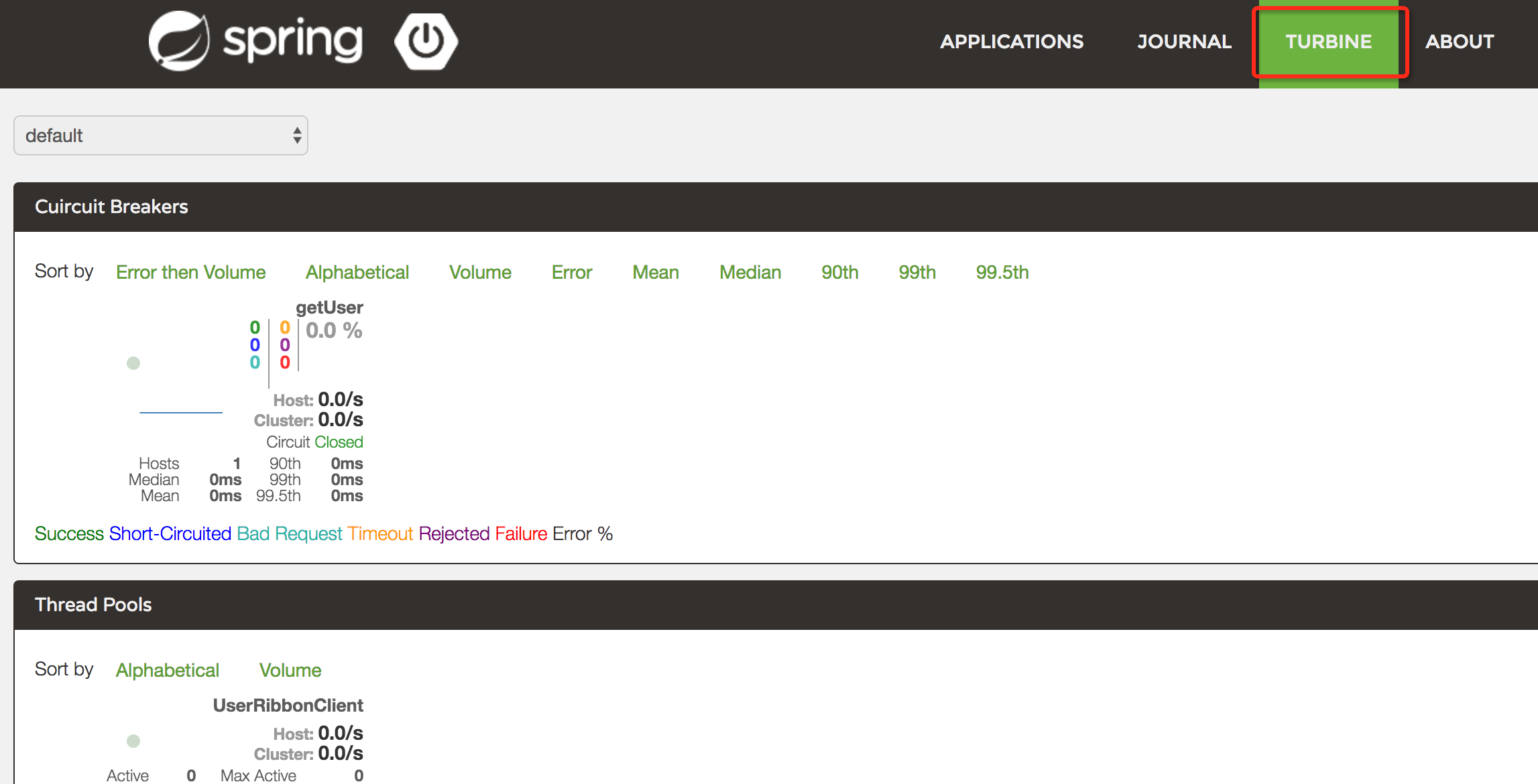
Task: Sort circuit breakers by 99.5th percentile
Action: click(x=1002, y=272)
